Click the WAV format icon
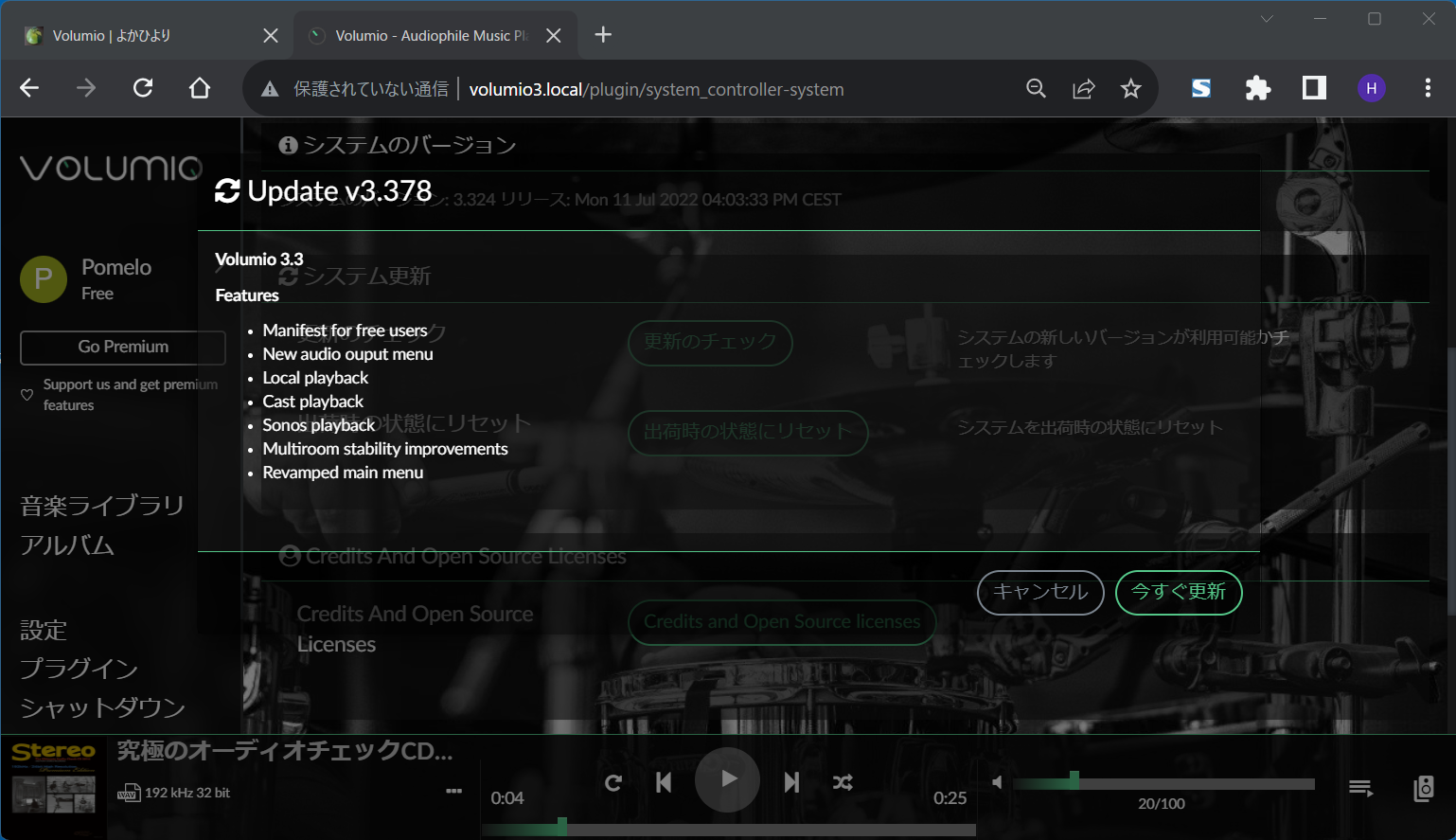The width and height of the screenshot is (1456, 840). (129, 792)
